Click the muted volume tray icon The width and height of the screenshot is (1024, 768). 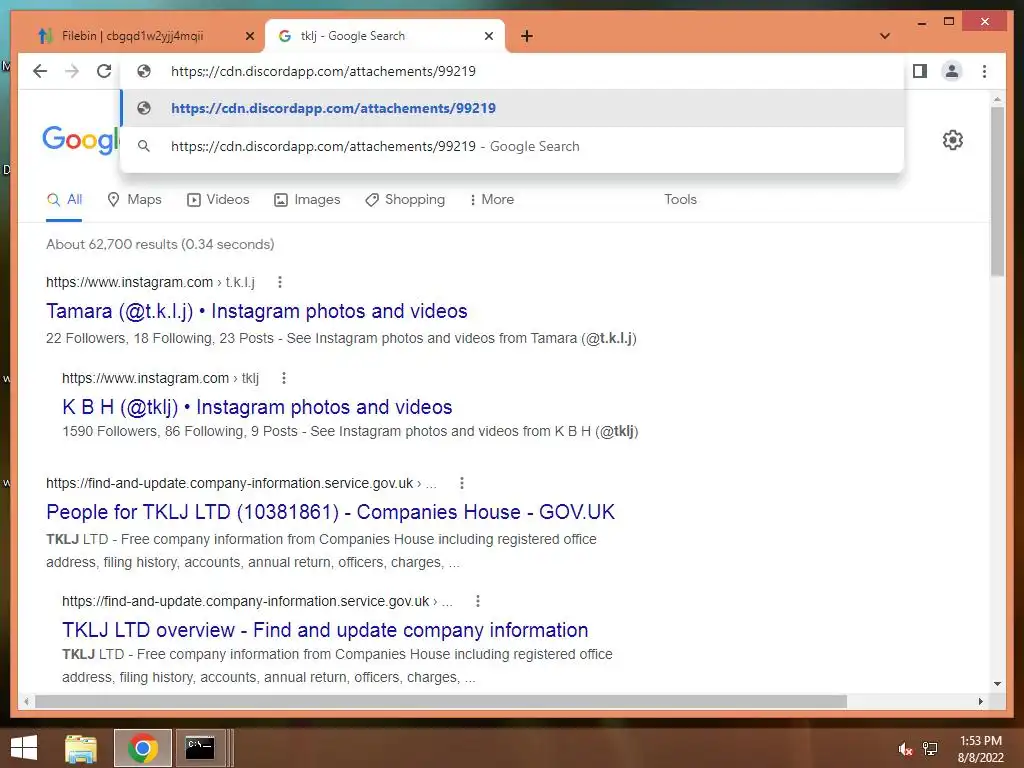pos(904,749)
